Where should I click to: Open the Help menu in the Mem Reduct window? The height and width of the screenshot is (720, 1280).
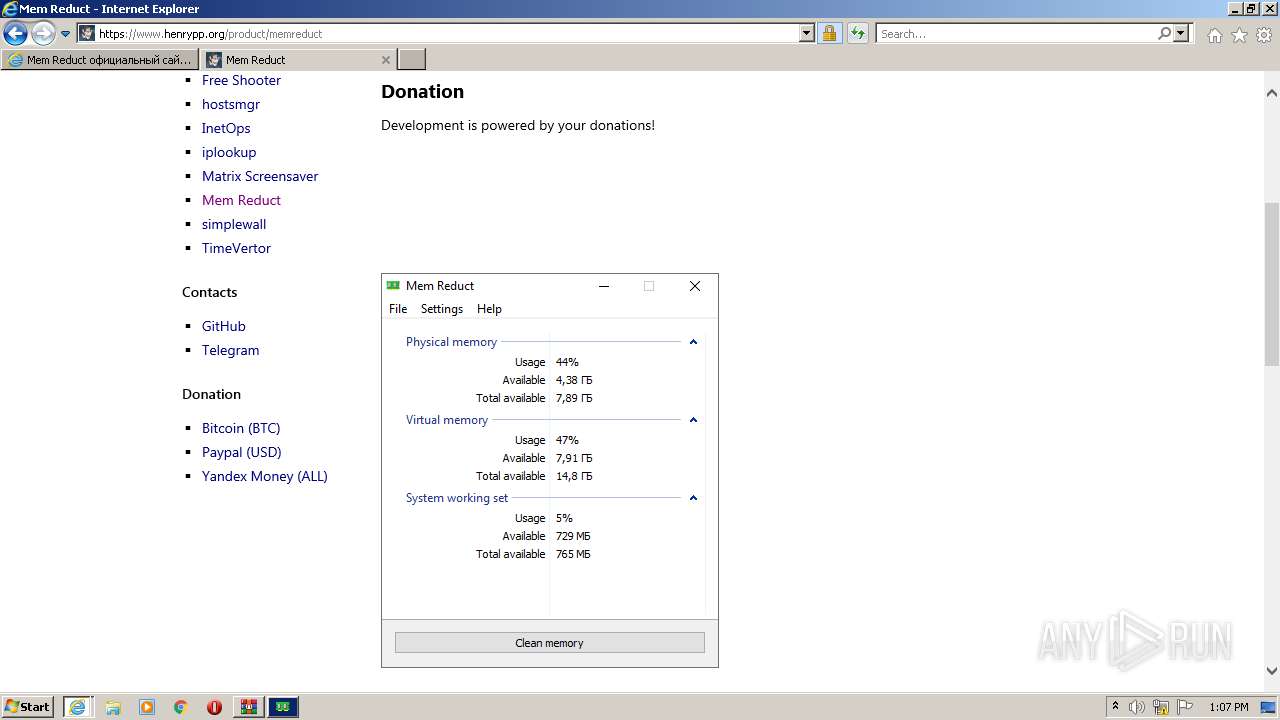coord(489,309)
